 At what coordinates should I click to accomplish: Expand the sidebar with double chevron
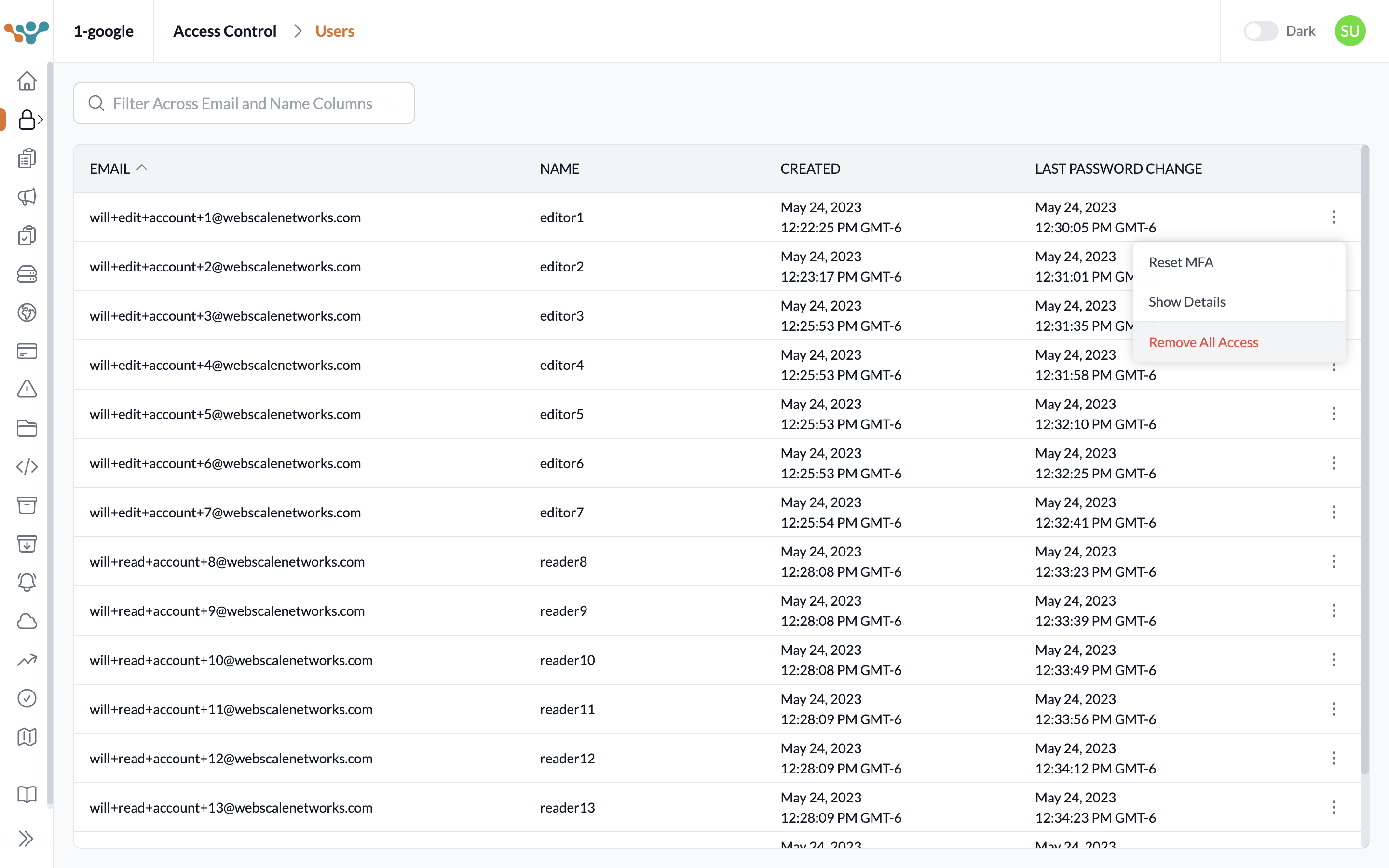(x=25, y=838)
